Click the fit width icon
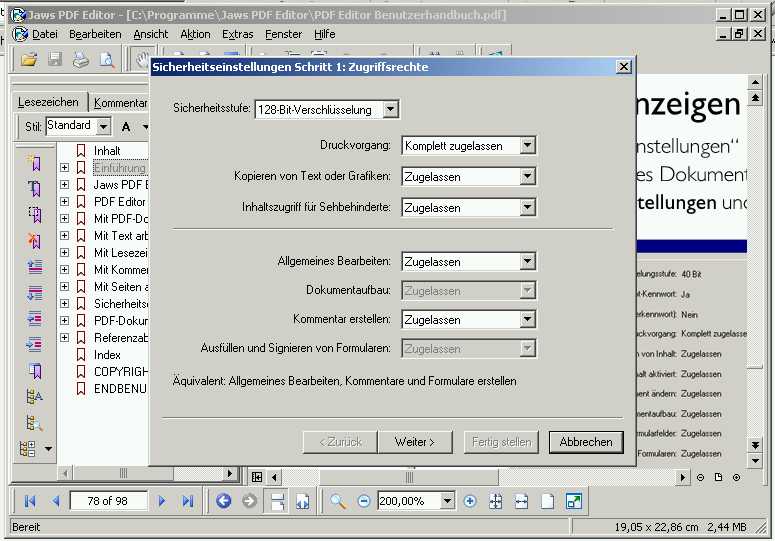This screenshot has height=541, width=775. click(521, 501)
